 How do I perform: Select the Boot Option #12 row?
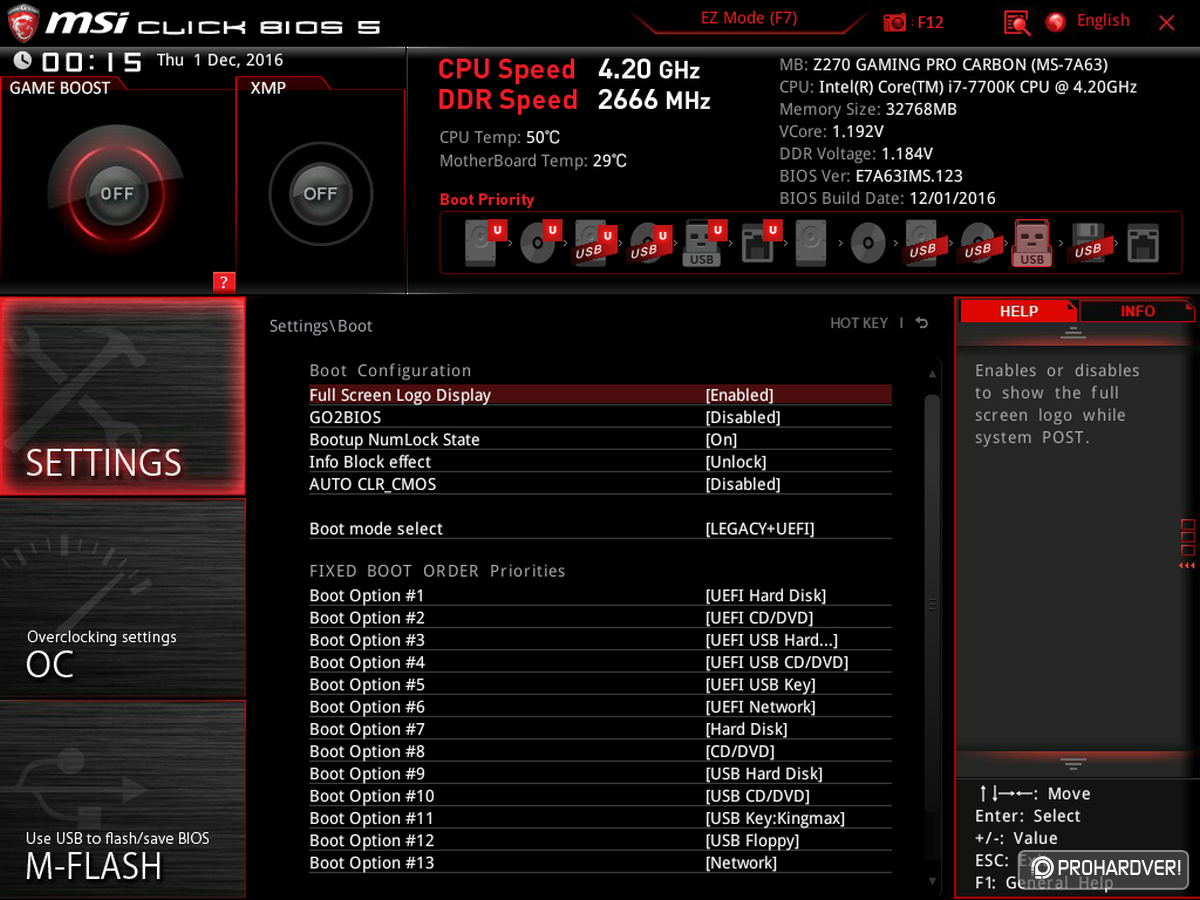tap(600, 841)
